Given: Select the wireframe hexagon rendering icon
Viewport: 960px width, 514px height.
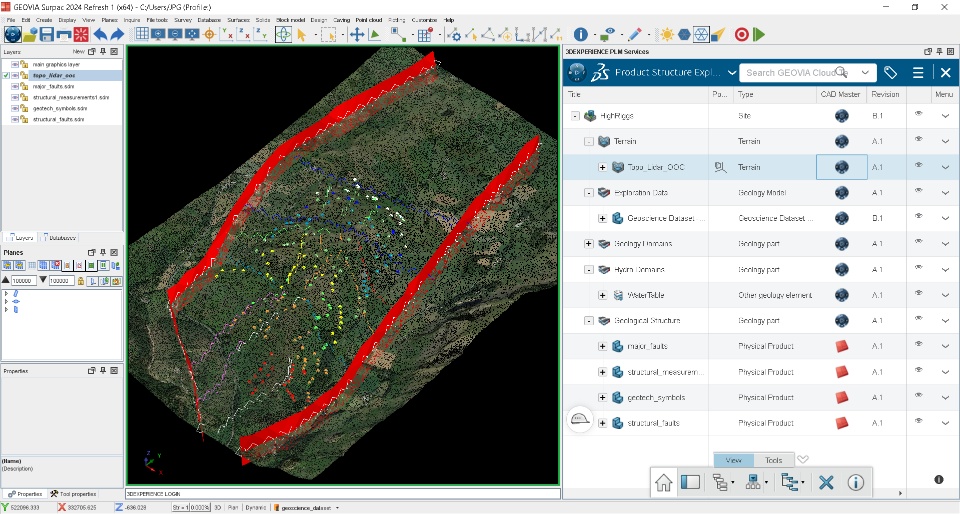Looking at the screenshot, I should 701,34.
